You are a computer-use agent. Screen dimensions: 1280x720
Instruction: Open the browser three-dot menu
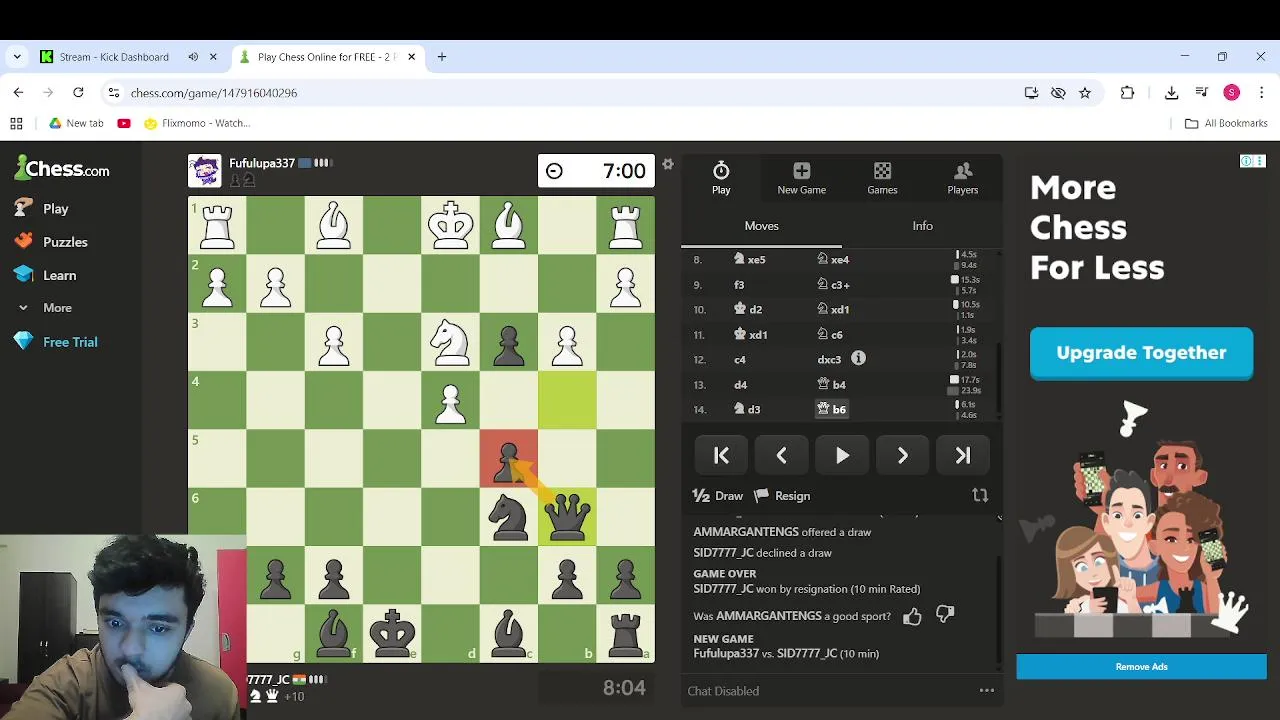(x=1261, y=93)
